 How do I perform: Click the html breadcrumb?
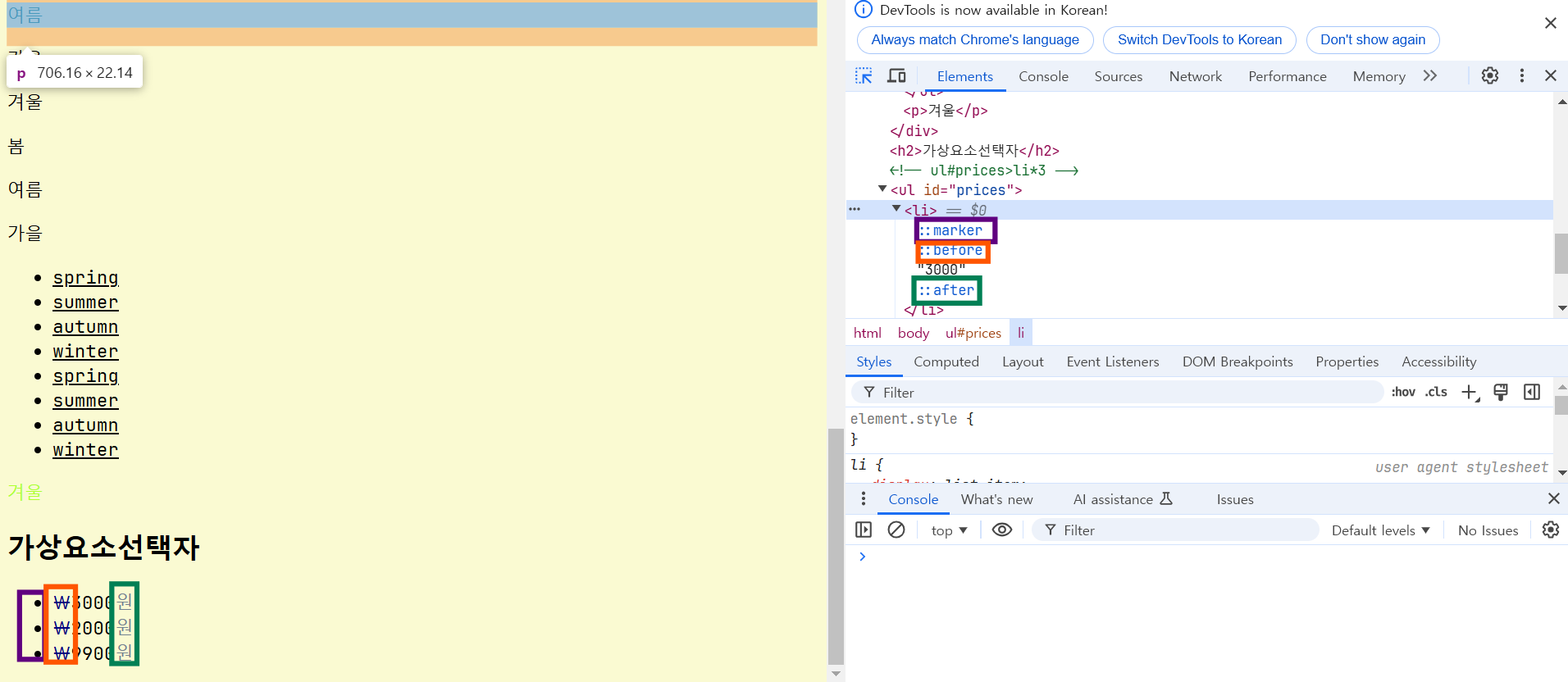(867, 333)
